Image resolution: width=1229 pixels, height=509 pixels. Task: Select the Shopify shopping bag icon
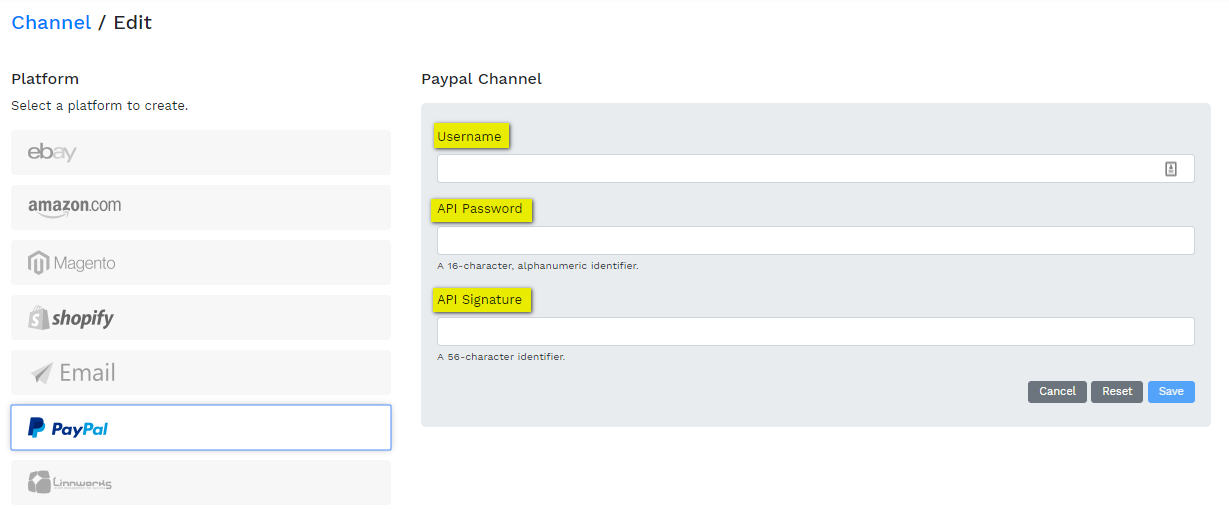pos(39,318)
